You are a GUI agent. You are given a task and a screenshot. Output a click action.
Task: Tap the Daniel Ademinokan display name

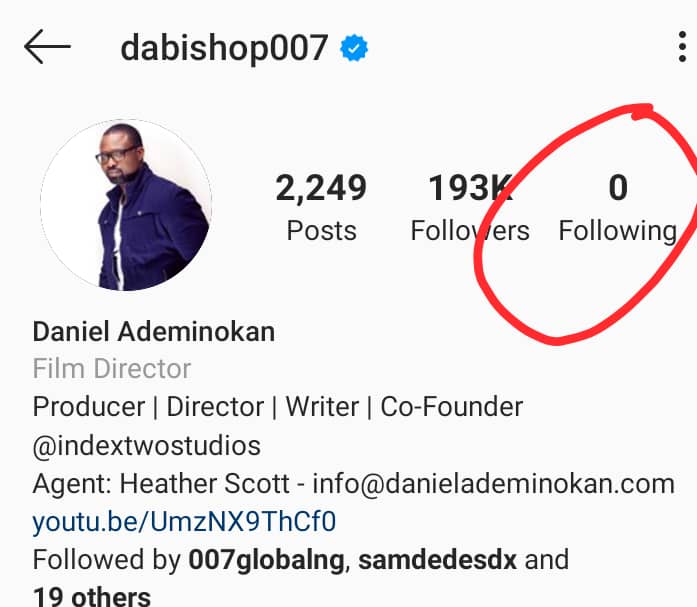pyautogui.click(x=154, y=332)
